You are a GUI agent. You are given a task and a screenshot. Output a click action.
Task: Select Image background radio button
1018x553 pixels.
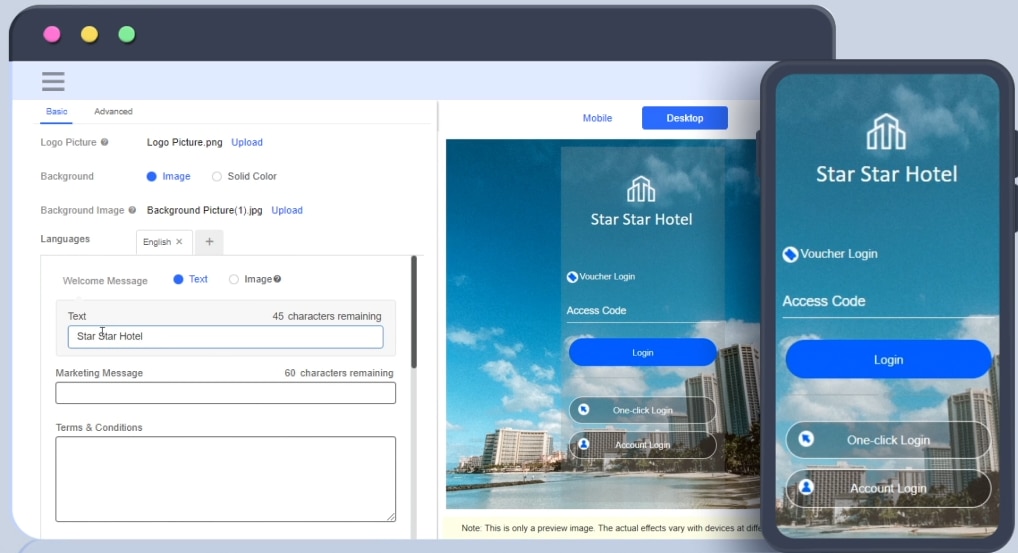[x=151, y=176]
